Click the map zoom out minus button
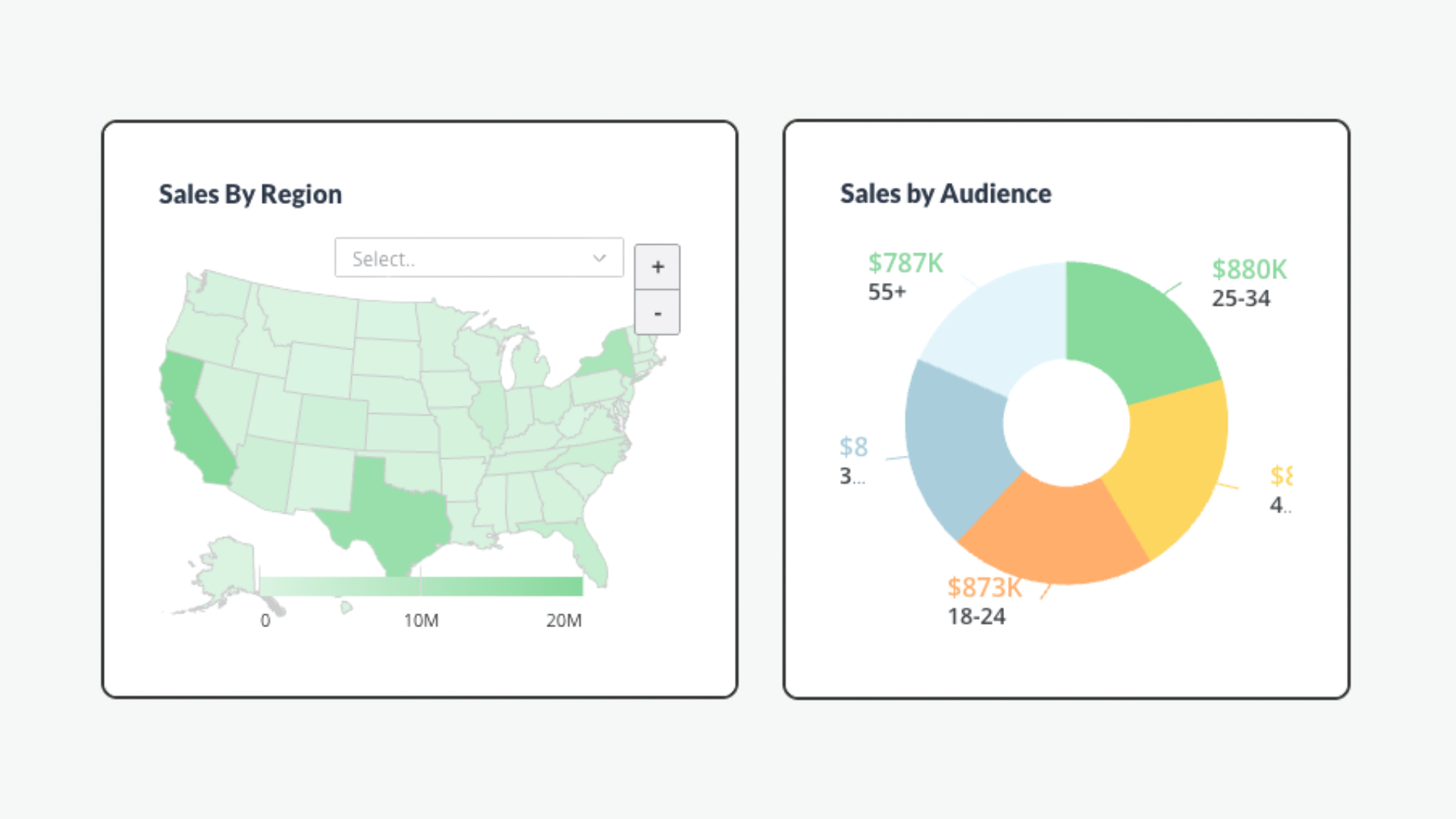Screen dimensions: 1456x819 657,312
